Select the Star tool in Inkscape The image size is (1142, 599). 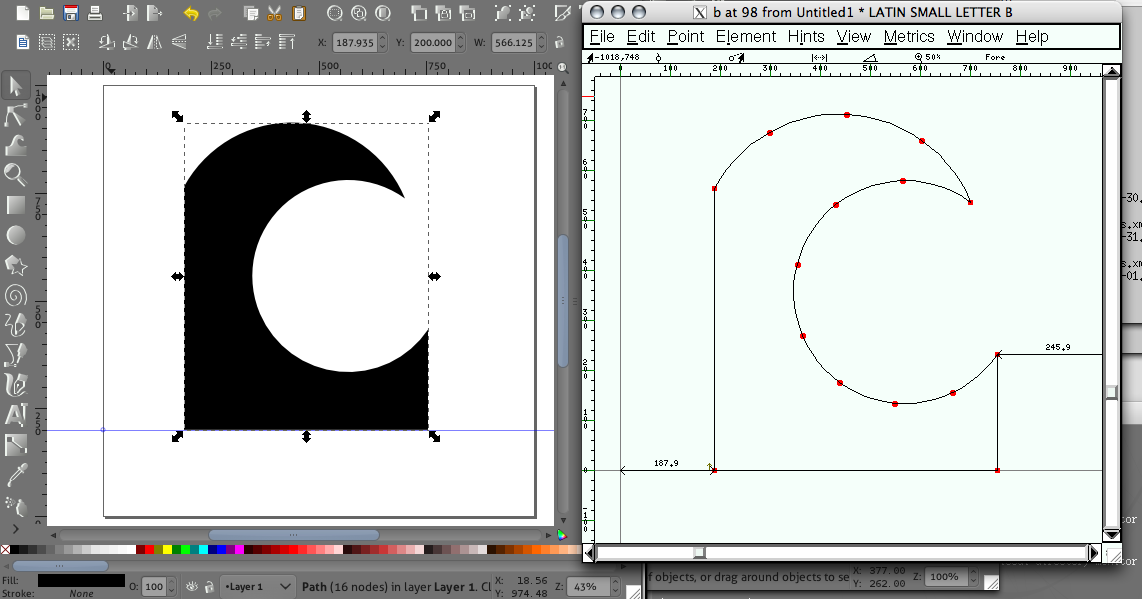click(16, 266)
